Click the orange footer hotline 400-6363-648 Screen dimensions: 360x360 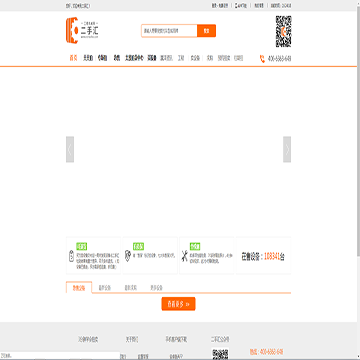[266, 352]
